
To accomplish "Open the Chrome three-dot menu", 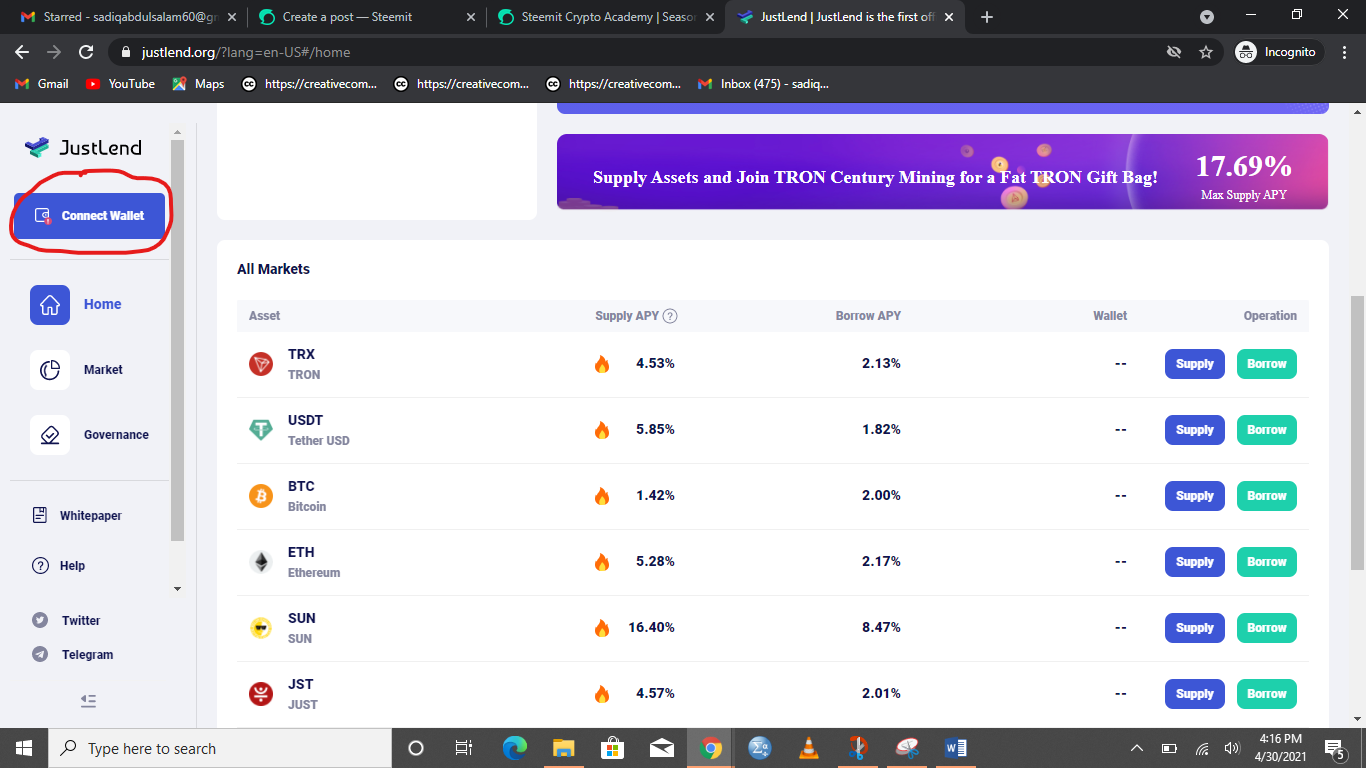I will coord(1345,52).
